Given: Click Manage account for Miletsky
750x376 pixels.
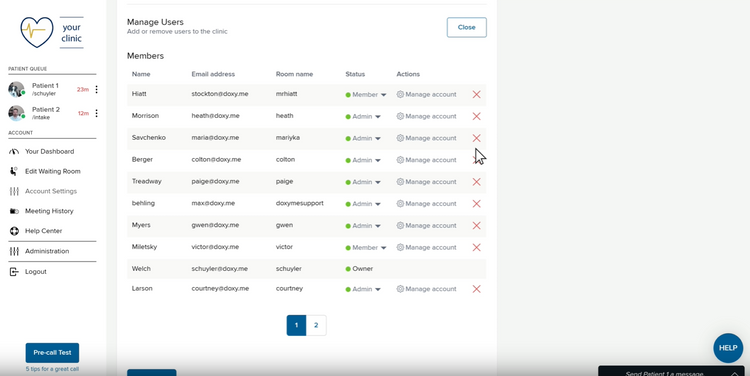Looking at the screenshot, I should tap(426, 248).
